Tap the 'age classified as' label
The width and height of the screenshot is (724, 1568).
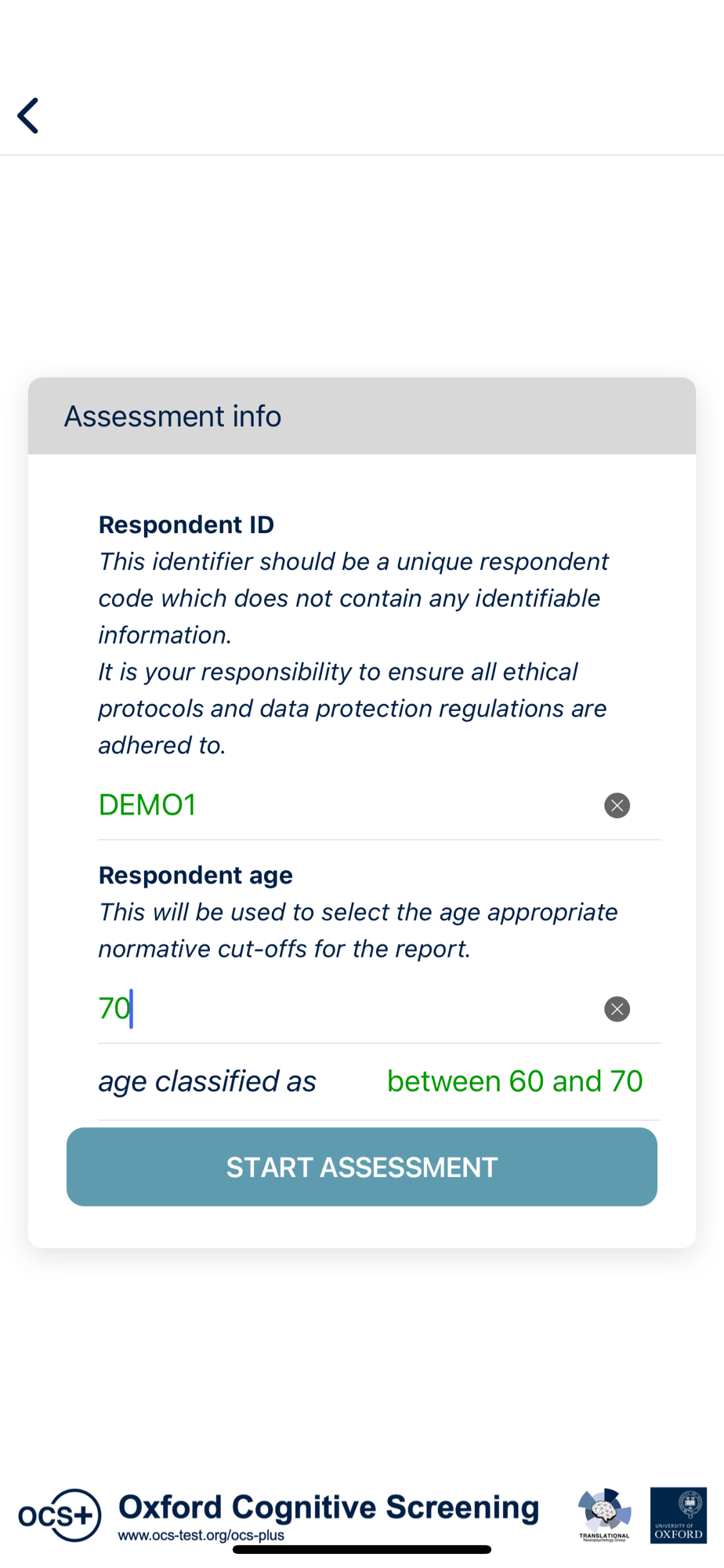coord(208,1081)
